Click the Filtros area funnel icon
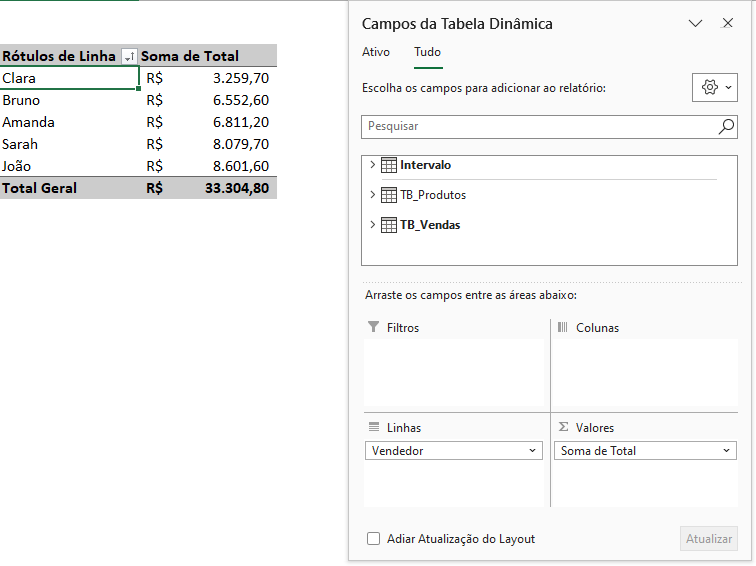This screenshot has width=756, height=566. click(x=373, y=327)
